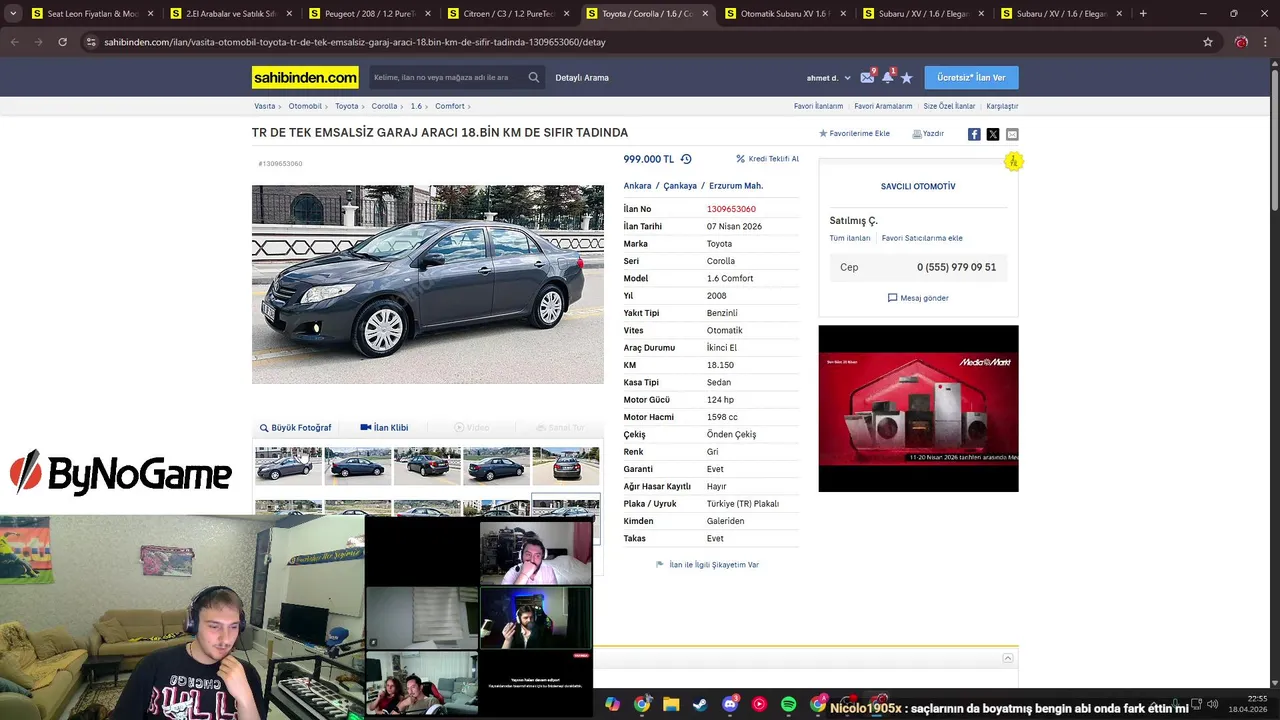Open Spotify from the taskbar
The height and width of the screenshot is (720, 1280).
coord(788,705)
